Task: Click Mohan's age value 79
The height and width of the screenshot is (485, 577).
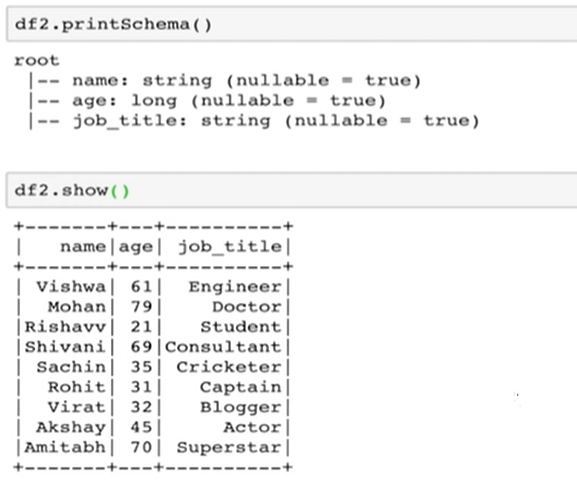Action: coord(141,307)
